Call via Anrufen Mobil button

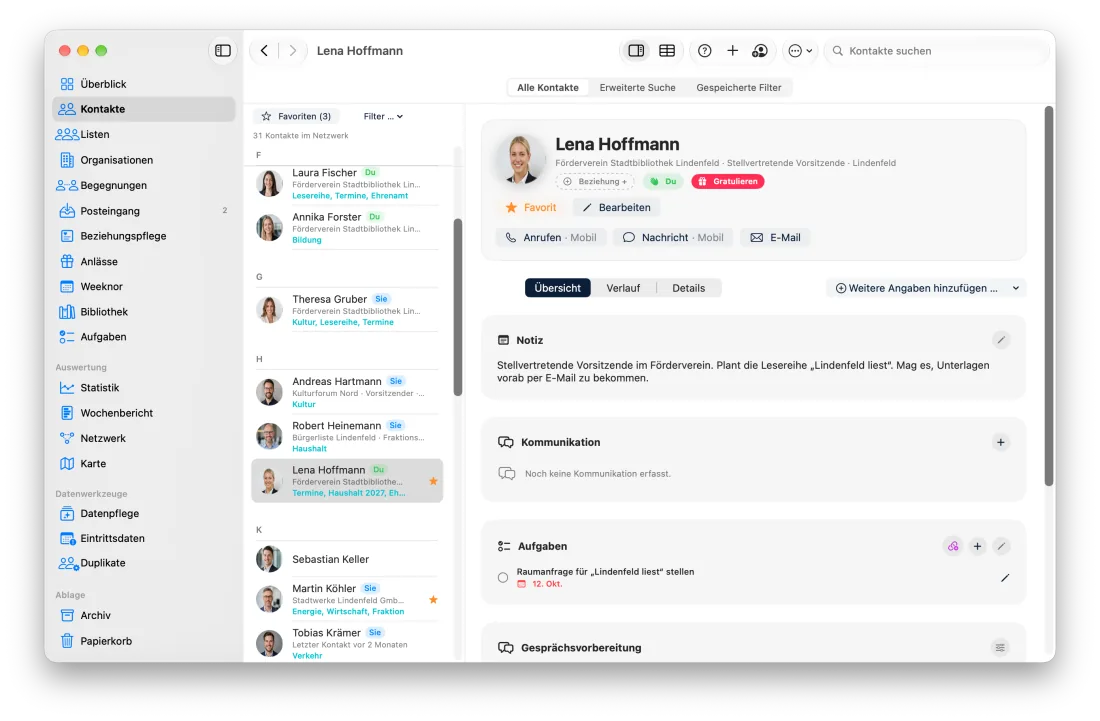click(551, 238)
